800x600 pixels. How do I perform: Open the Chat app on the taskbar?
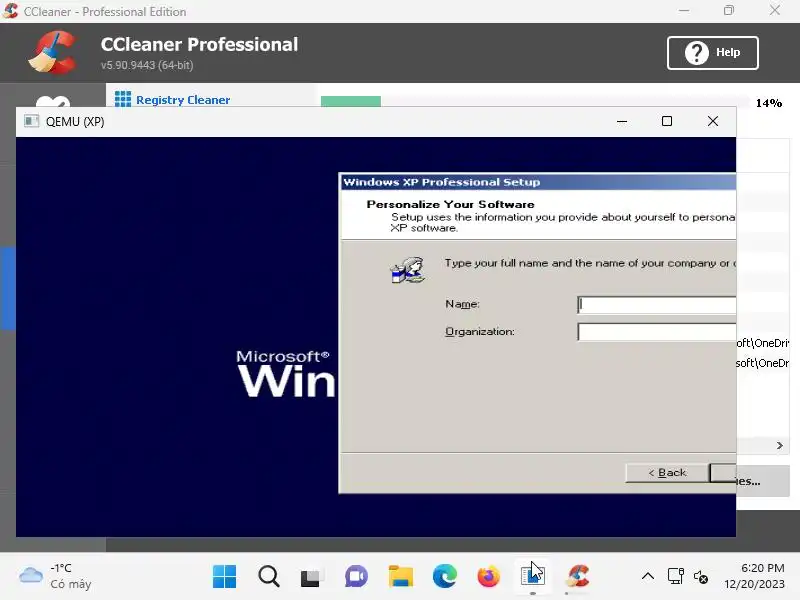356,577
